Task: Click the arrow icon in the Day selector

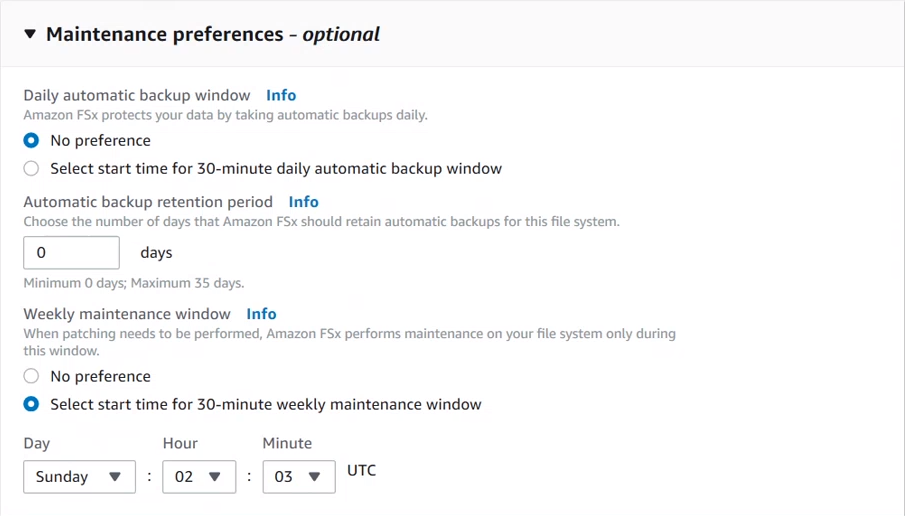Action: [x=115, y=477]
